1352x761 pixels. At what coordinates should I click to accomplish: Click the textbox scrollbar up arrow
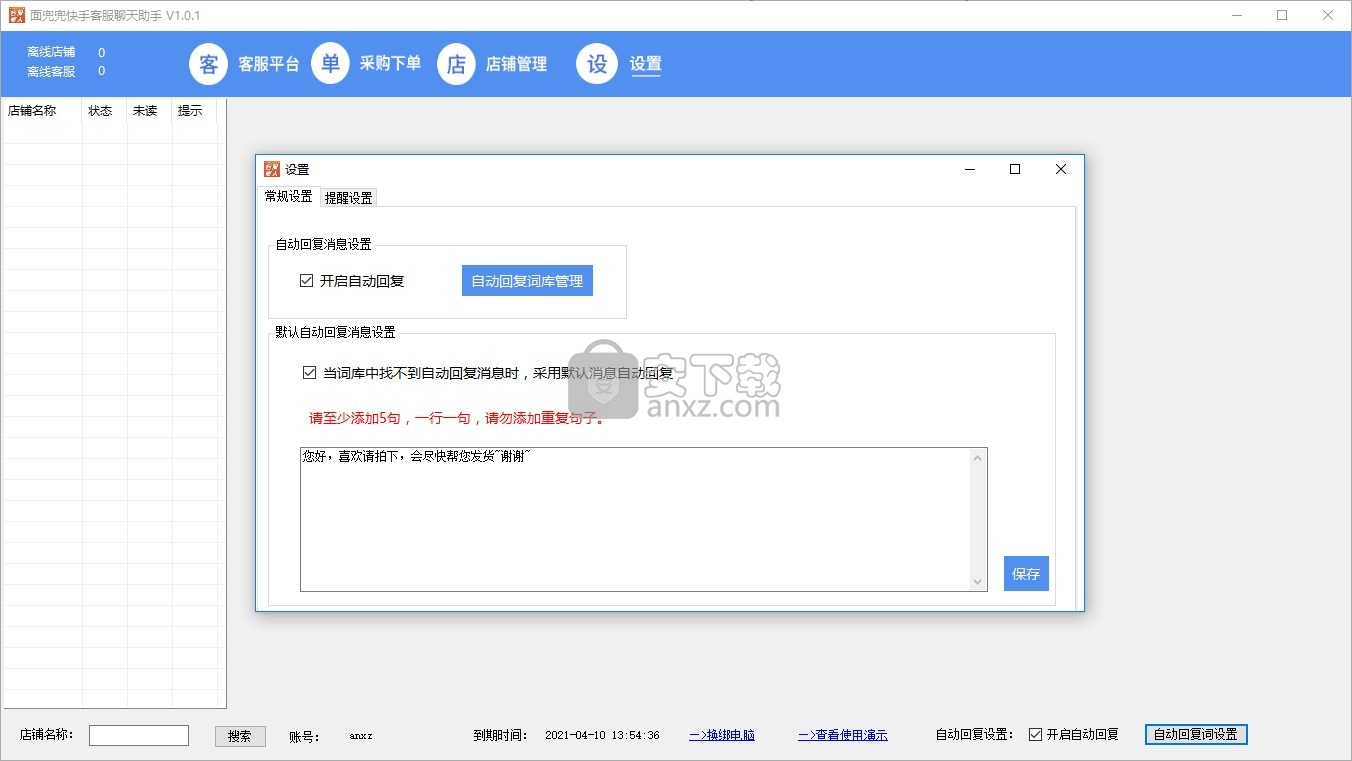(x=978, y=458)
